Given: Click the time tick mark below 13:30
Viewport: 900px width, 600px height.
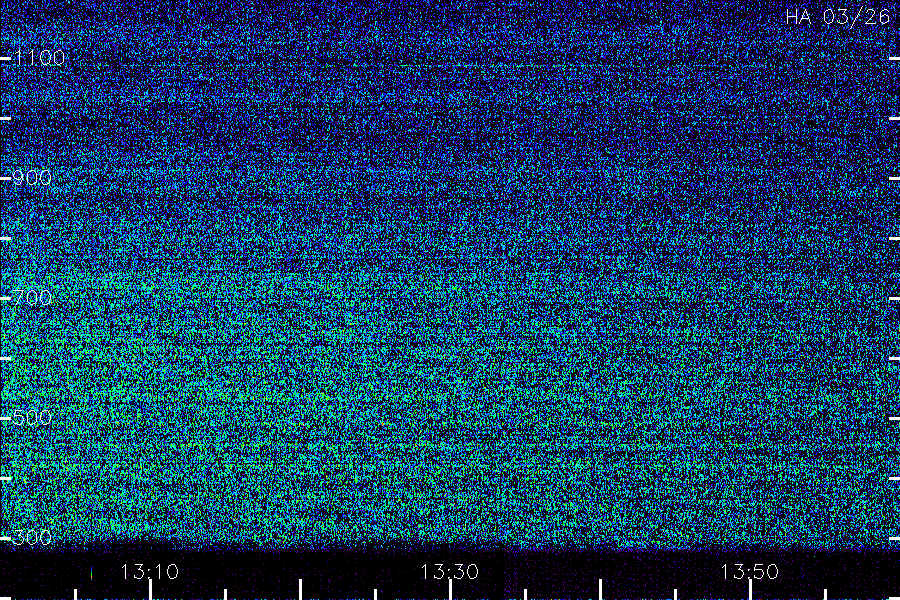Looking at the screenshot, I should pos(450,590).
